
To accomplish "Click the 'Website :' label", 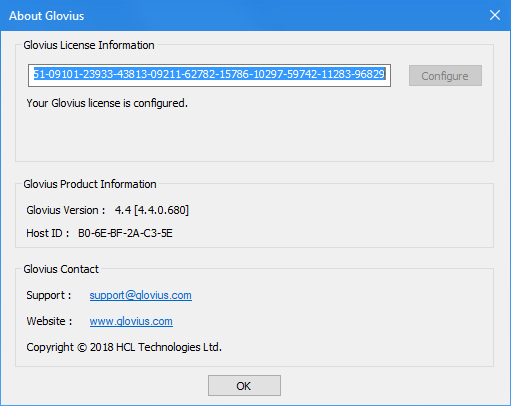I will [49, 321].
